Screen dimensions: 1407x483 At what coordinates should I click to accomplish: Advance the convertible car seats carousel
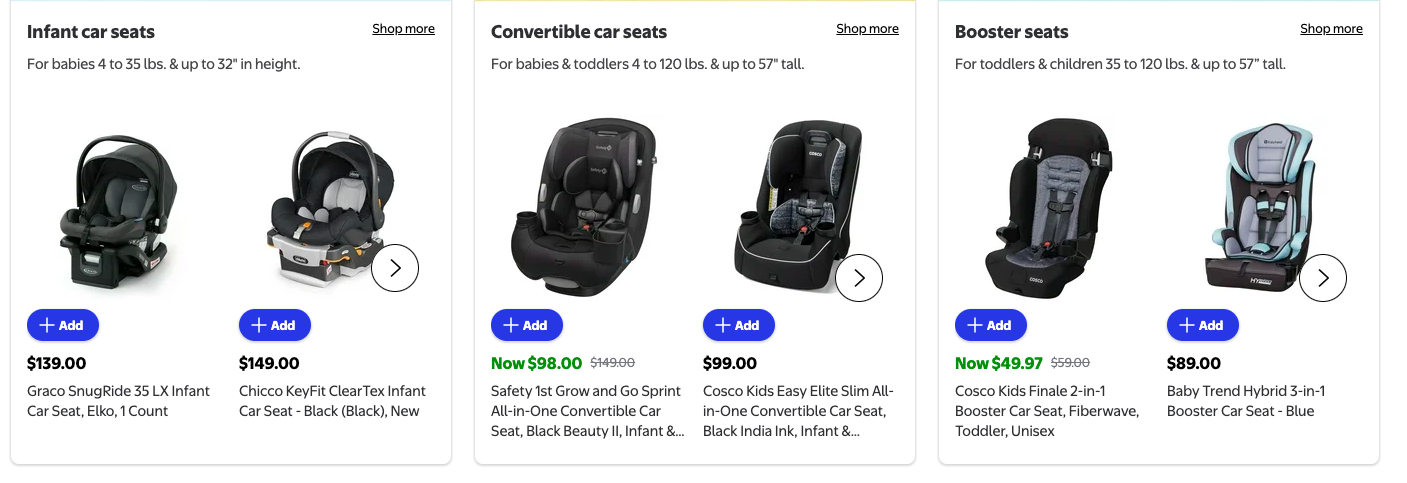click(x=859, y=278)
